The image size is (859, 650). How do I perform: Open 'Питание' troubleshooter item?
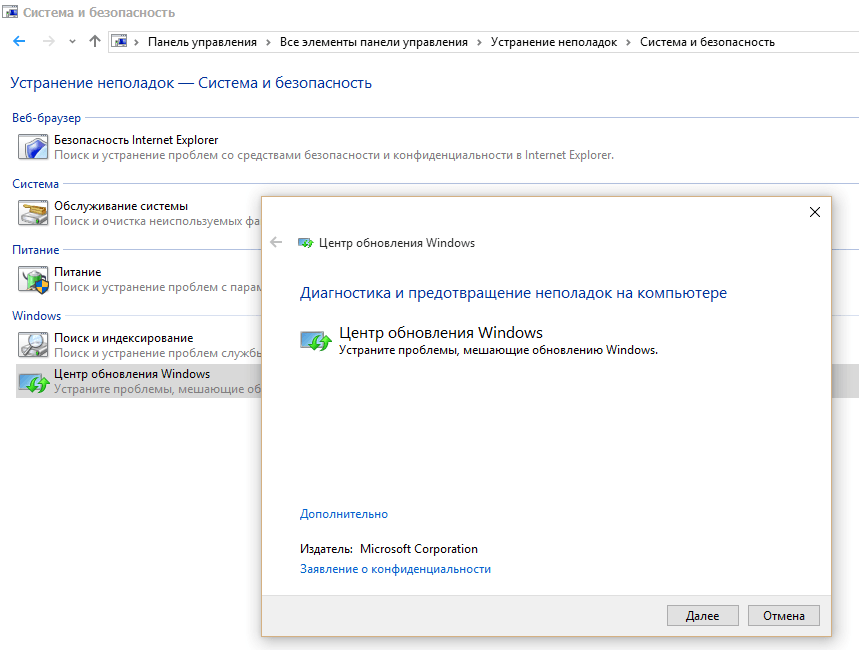point(78,272)
